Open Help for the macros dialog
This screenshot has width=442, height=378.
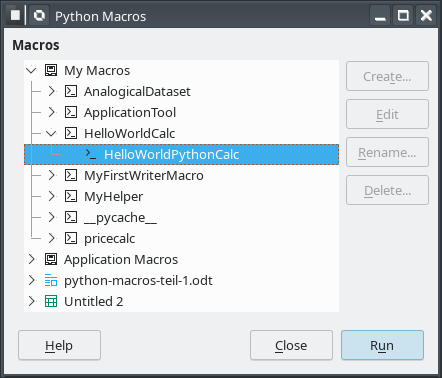59,345
